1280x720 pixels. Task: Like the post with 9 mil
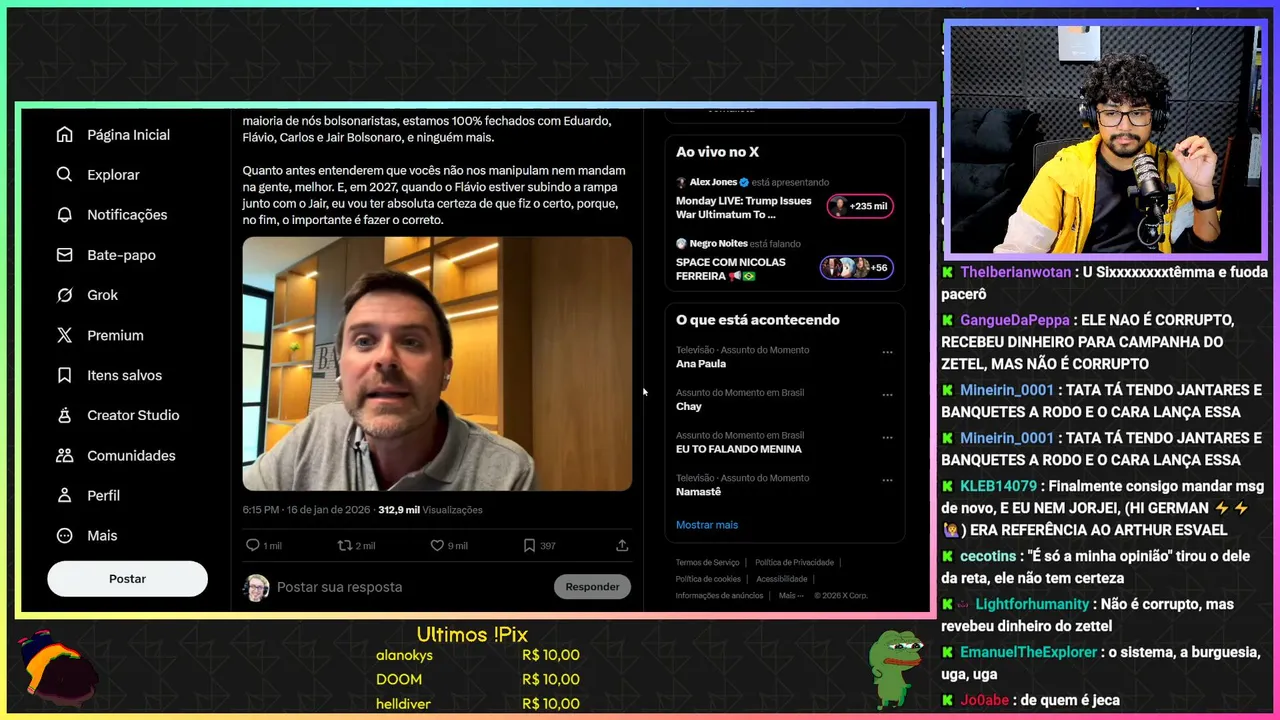pyautogui.click(x=437, y=545)
